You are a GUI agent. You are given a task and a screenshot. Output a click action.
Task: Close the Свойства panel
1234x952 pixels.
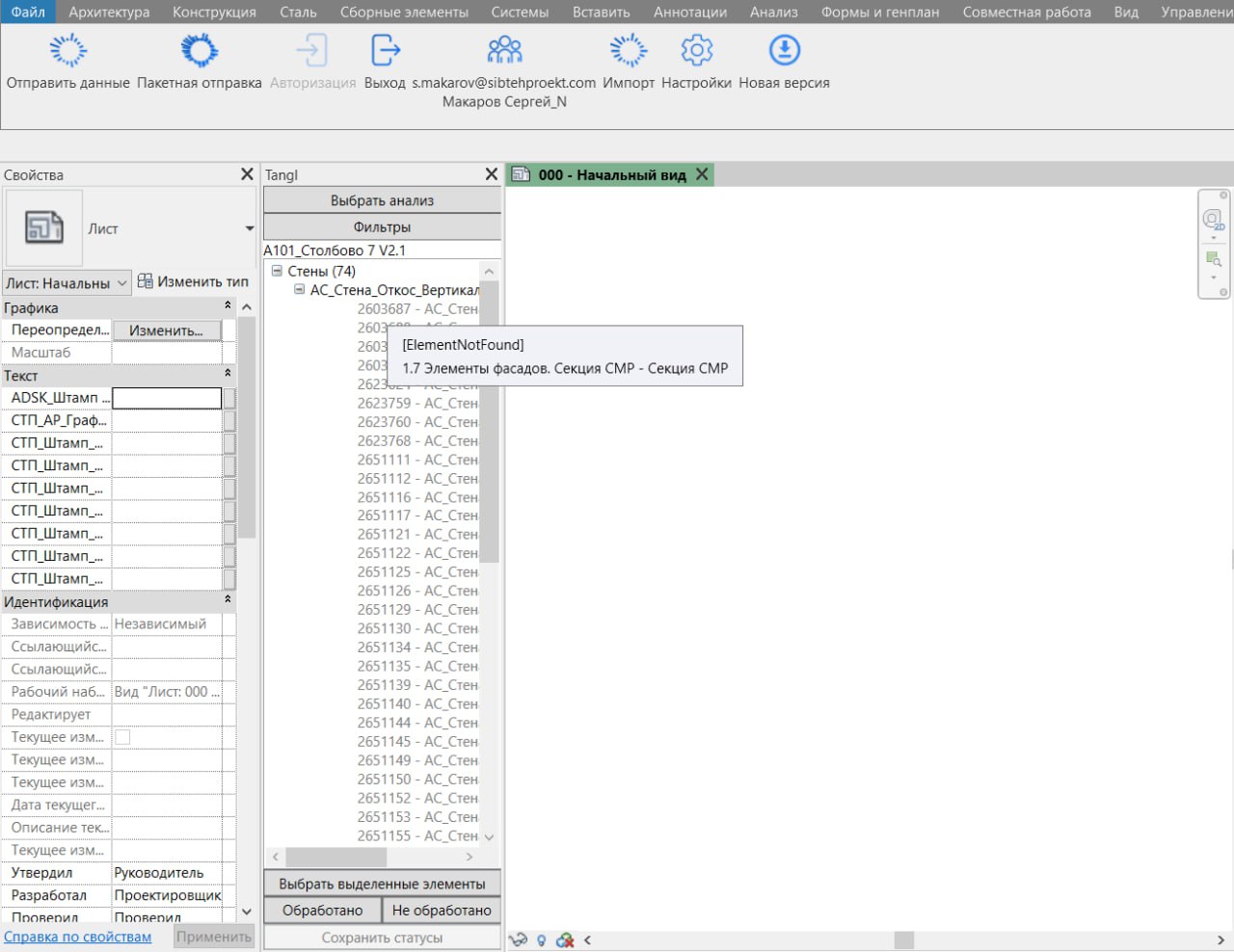[247, 174]
